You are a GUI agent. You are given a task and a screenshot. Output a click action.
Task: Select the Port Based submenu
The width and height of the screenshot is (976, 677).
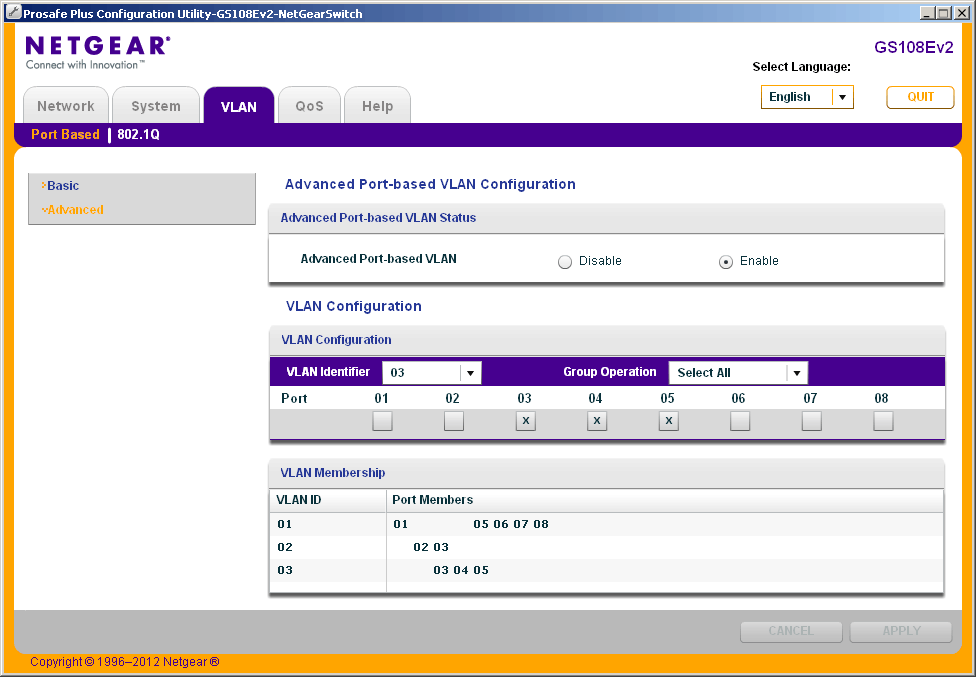(65, 134)
